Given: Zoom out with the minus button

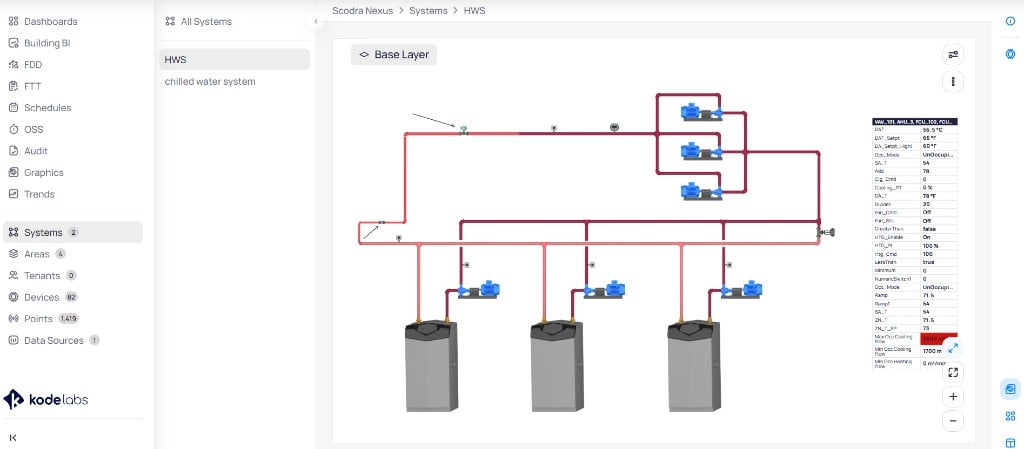Looking at the screenshot, I should coord(953,421).
